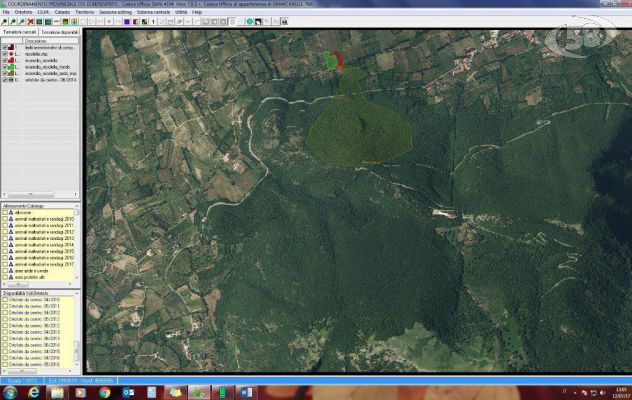Screen dimensions: 632x400
Task: Enable 'animali maltrattati e randagi 2010' checkbox
Action: (x=5, y=219)
